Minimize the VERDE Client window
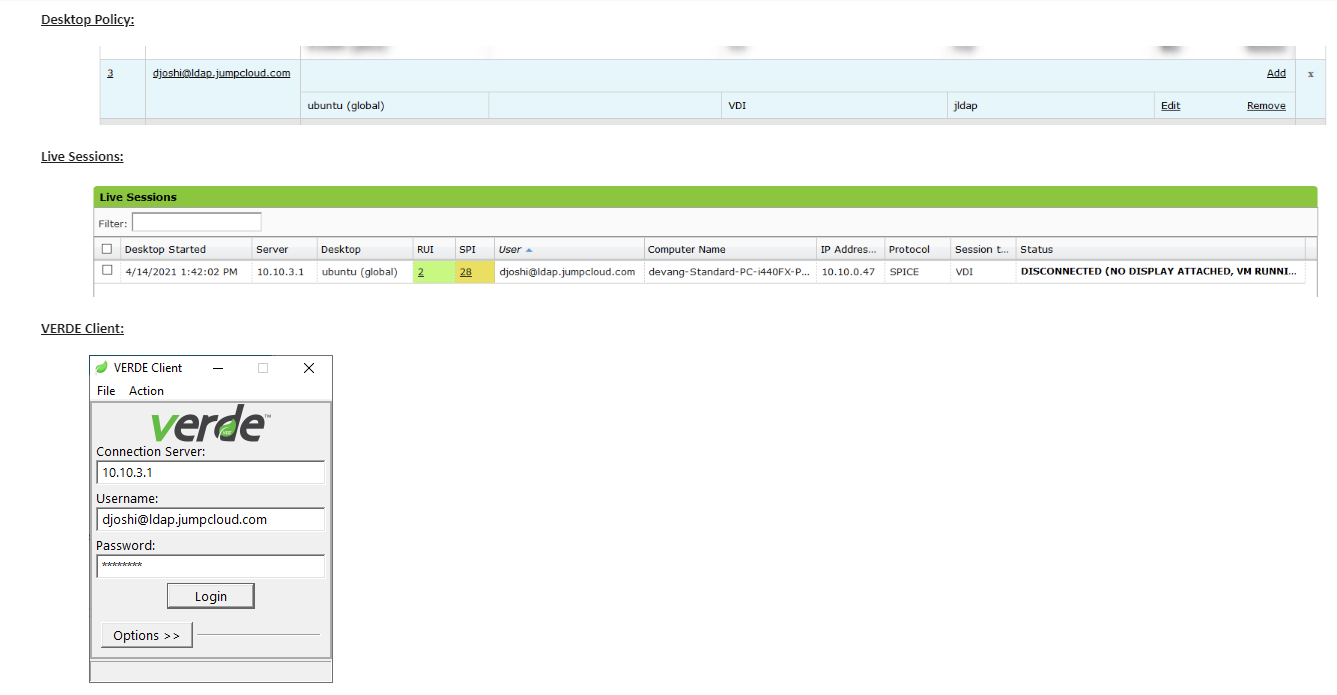The height and width of the screenshot is (695, 1337). 218,368
